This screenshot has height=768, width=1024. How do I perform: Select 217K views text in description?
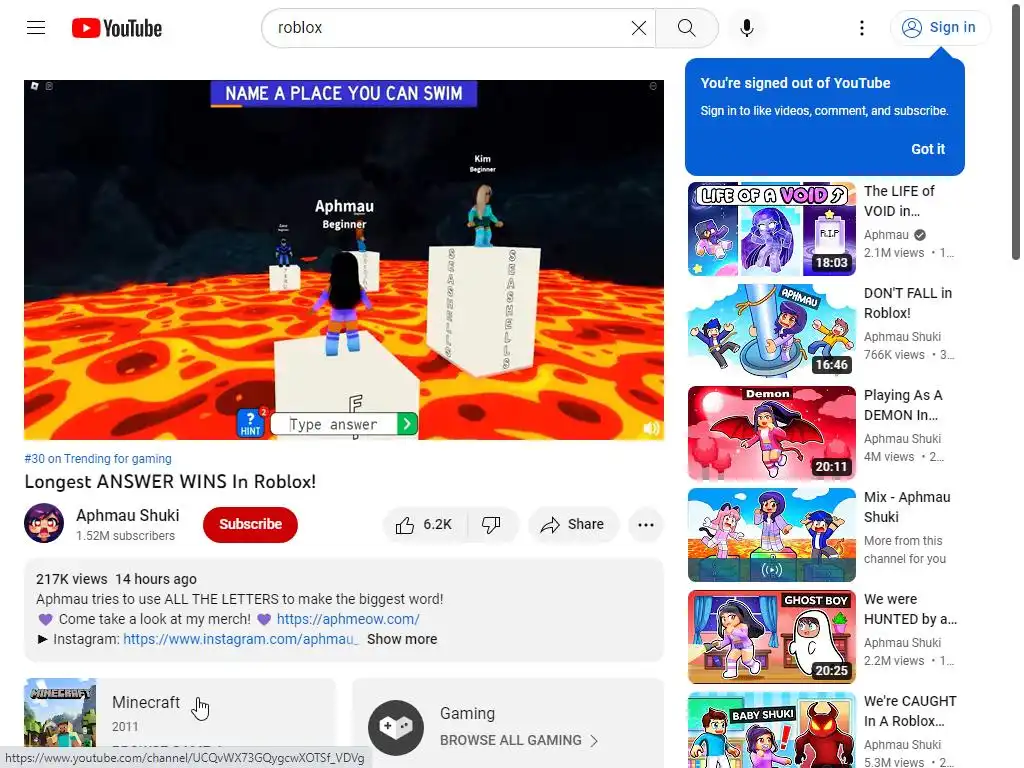[71, 579]
